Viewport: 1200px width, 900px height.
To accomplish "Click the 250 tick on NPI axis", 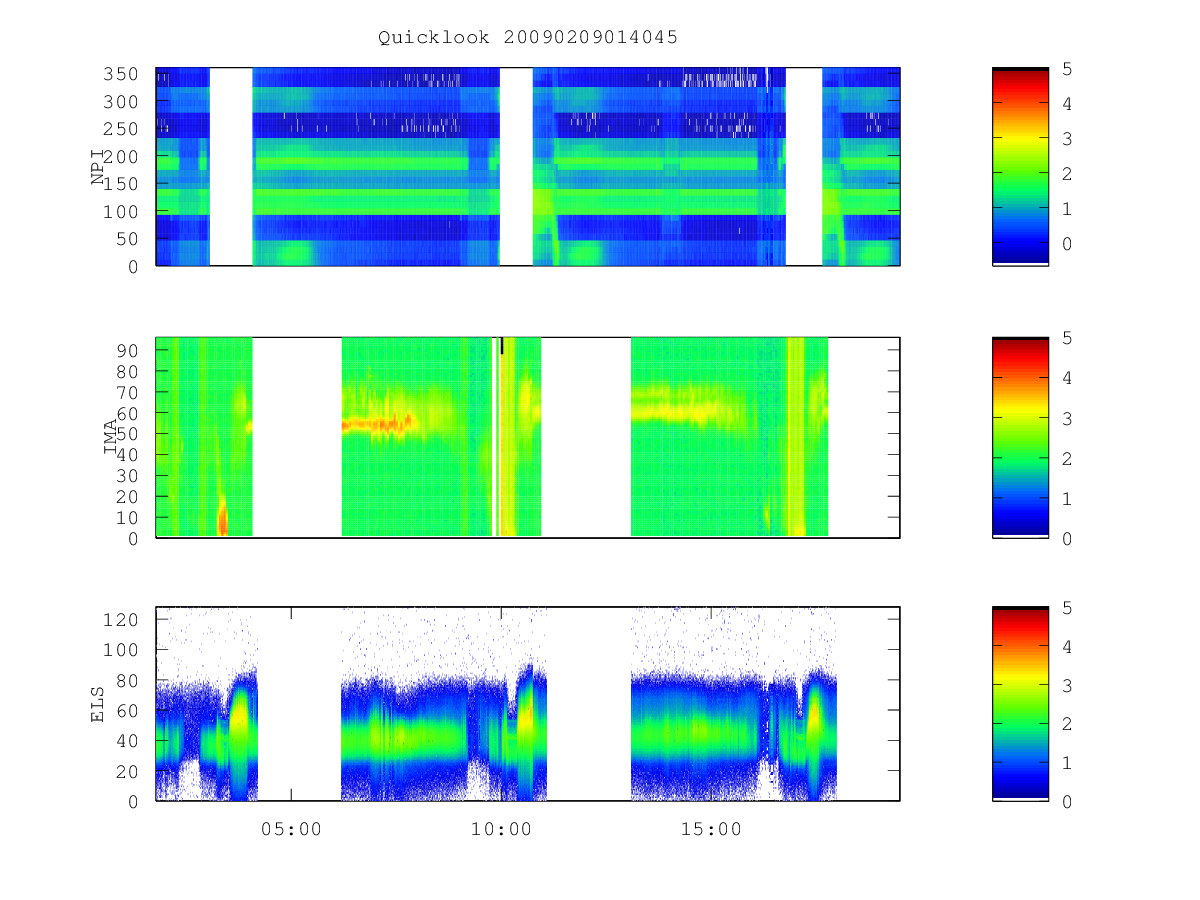I will 122,129.
